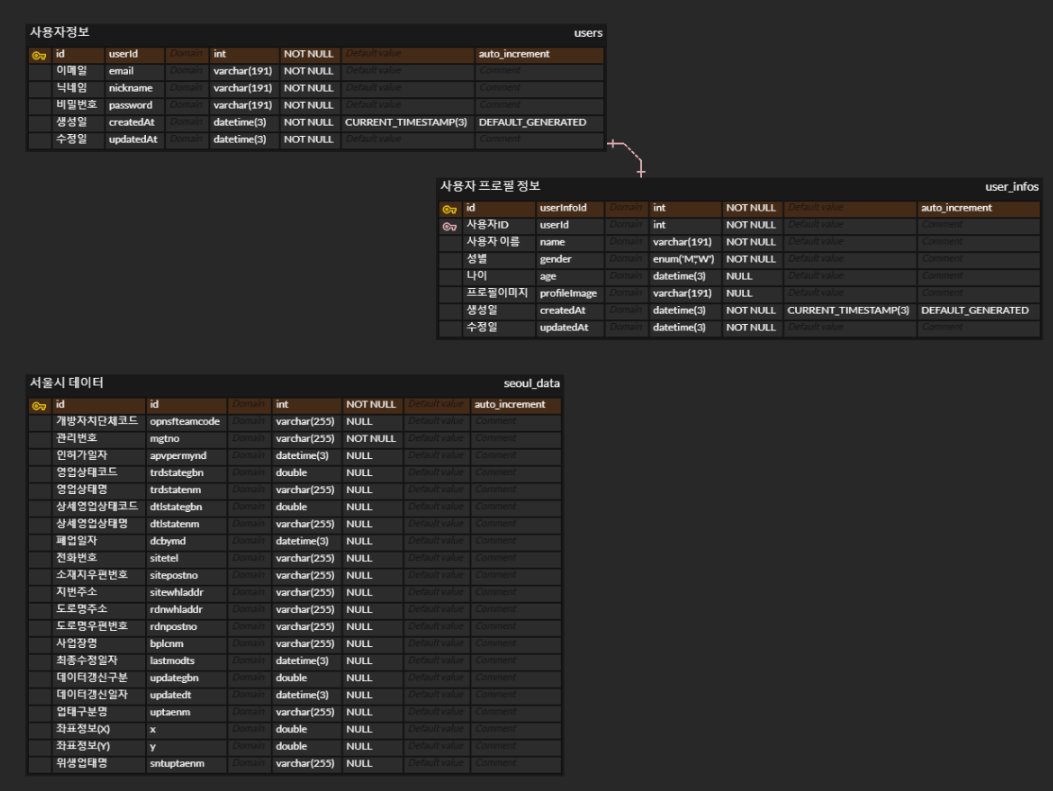
Task: Select the 사용자 프로필 정보 table title
Action: pos(490,186)
